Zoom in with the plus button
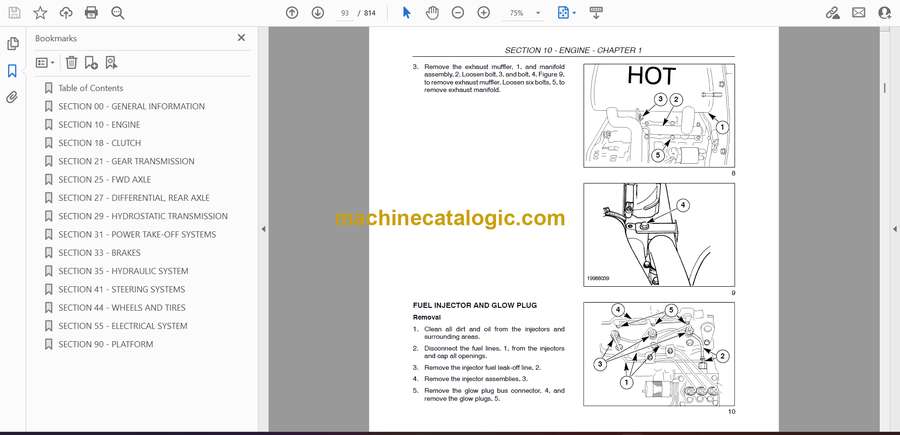This screenshot has height=435, width=900. pos(484,13)
